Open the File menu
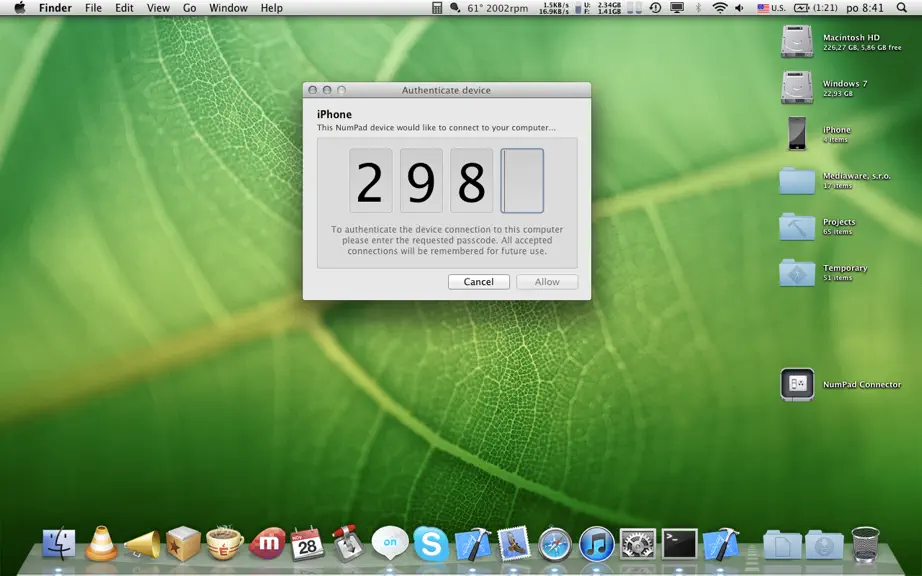Viewport: 922px width, 576px height. point(93,8)
